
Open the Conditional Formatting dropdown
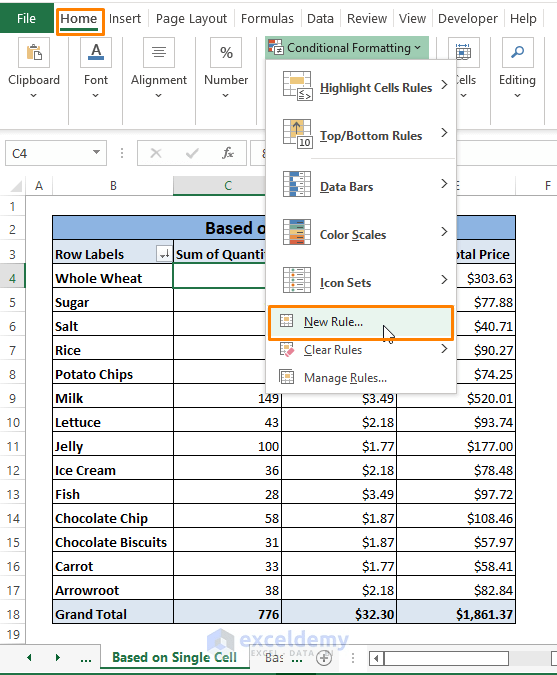pyautogui.click(x=347, y=48)
